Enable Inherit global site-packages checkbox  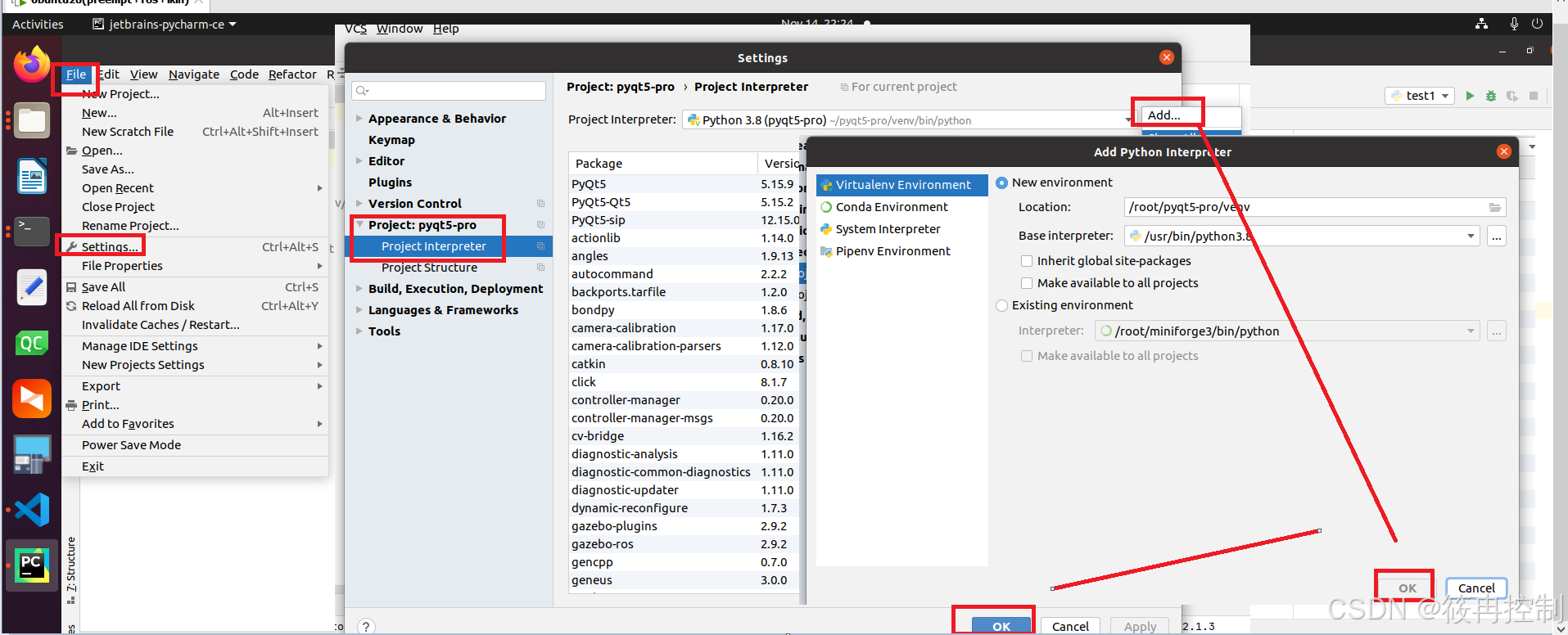pyautogui.click(x=1026, y=261)
